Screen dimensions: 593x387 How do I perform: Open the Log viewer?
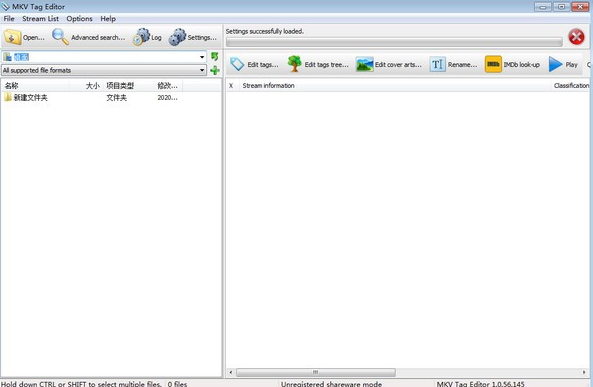point(147,37)
